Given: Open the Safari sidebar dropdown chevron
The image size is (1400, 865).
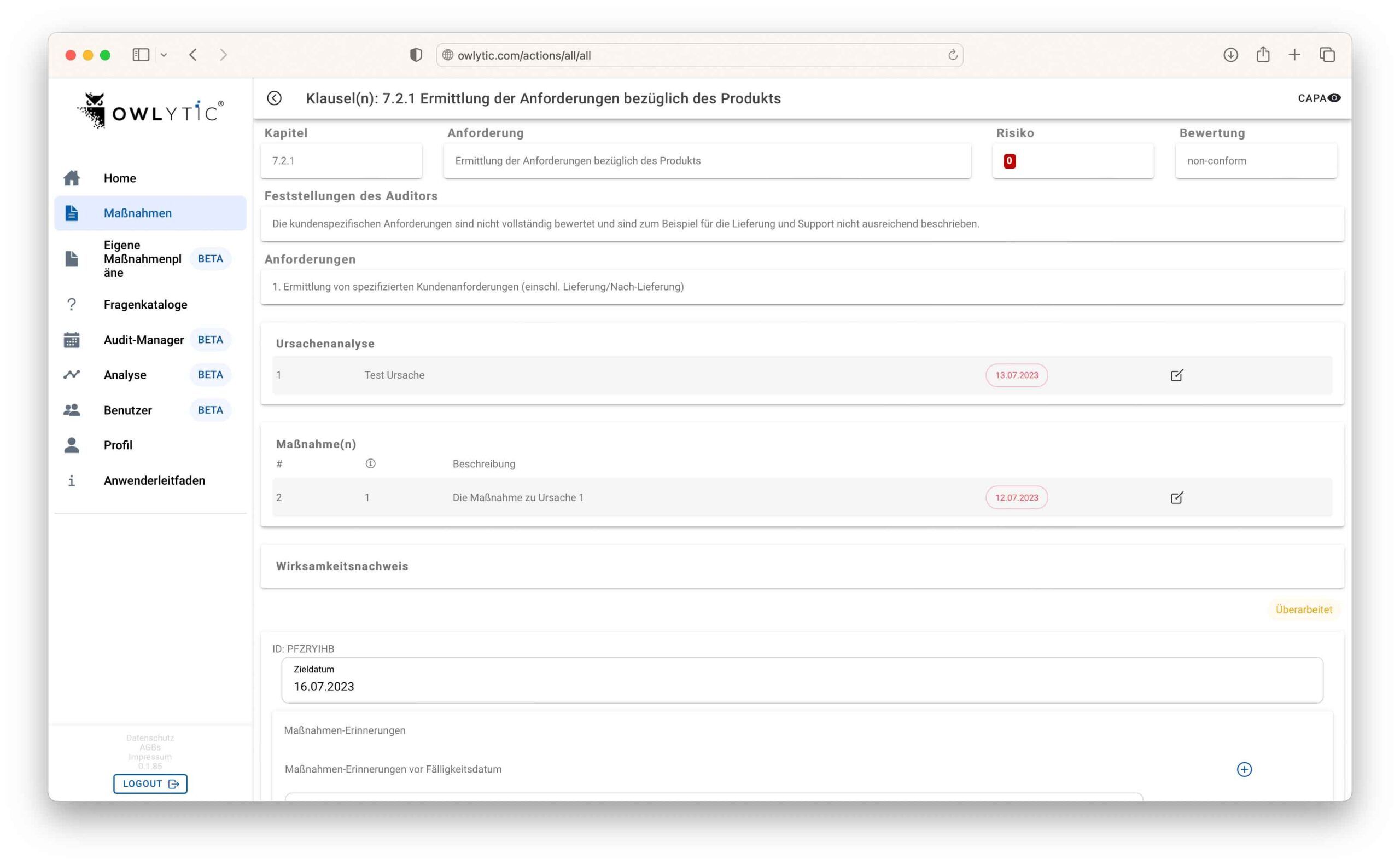Looking at the screenshot, I should coord(164,55).
